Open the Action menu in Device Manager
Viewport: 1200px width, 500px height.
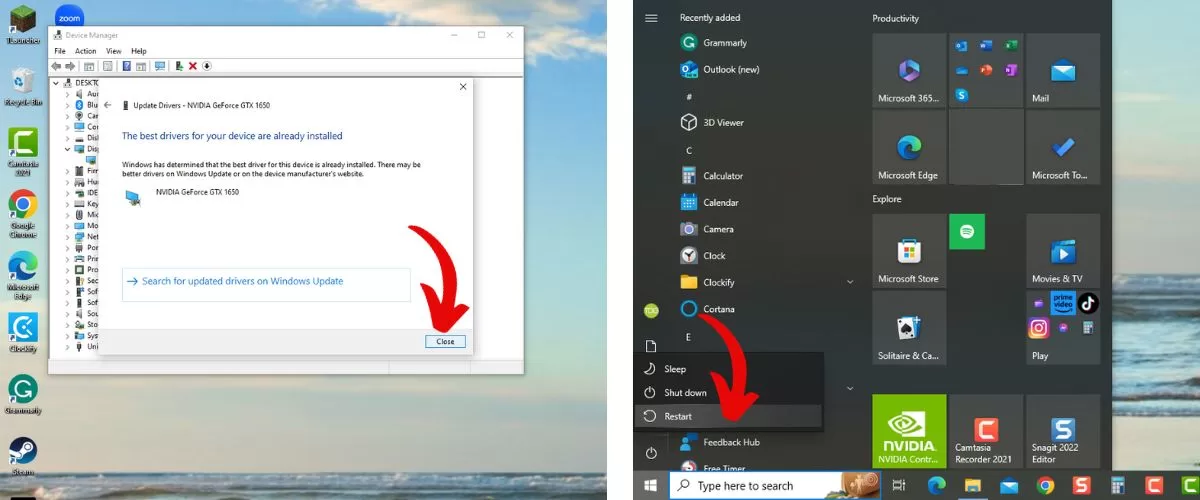pyautogui.click(x=86, y=51)
